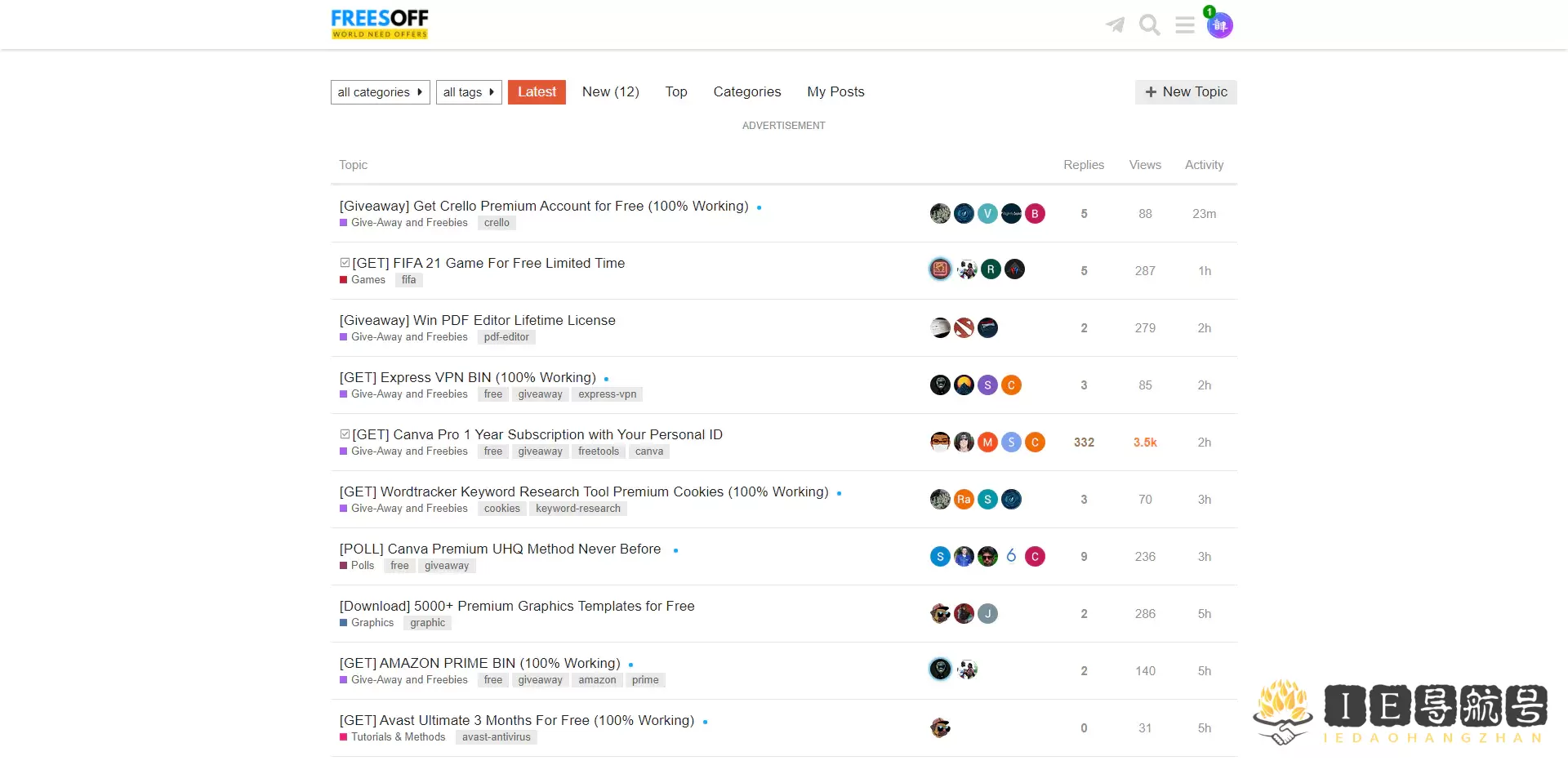Expand the 'all tags' dropdown

469,92
